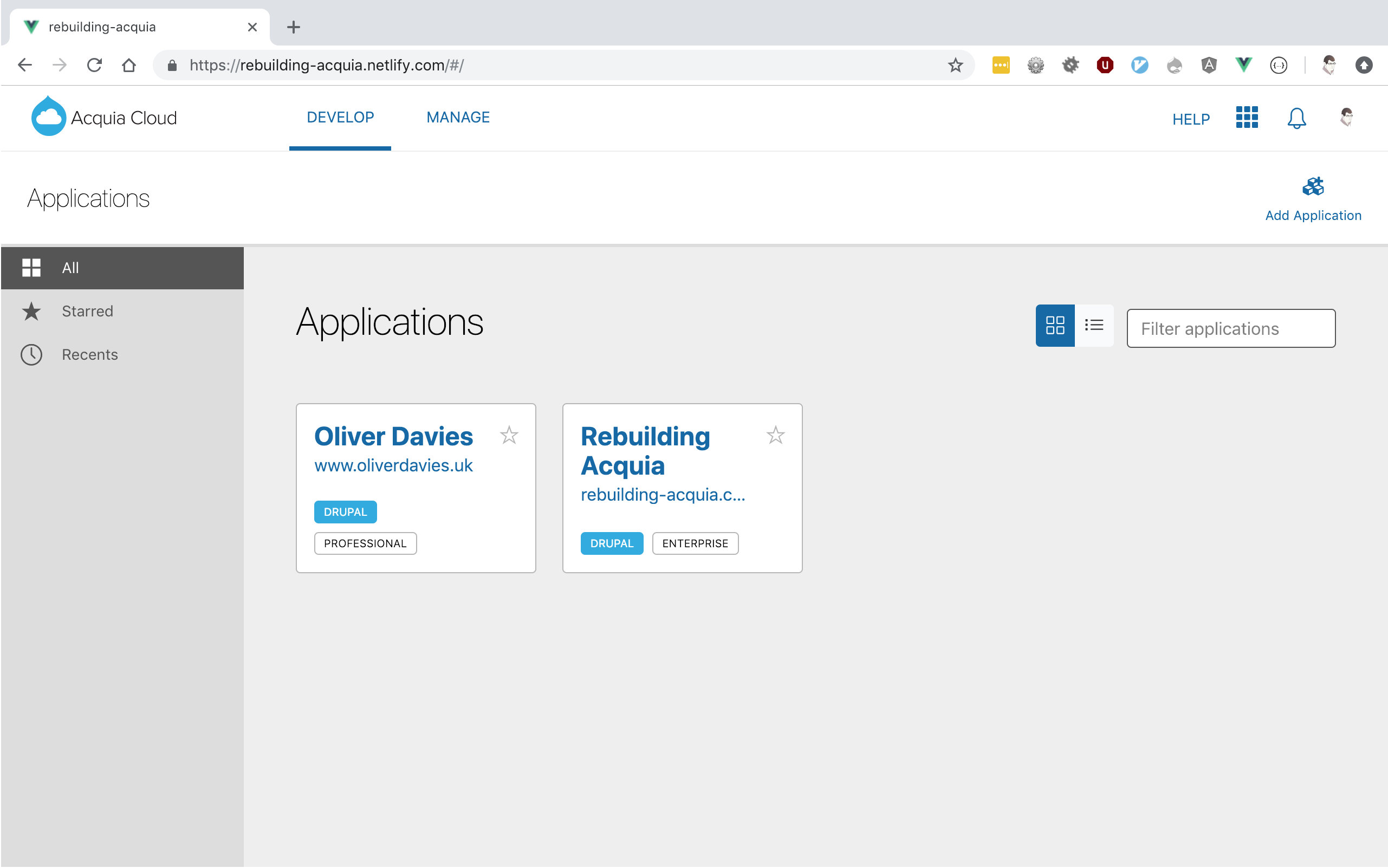Open the user avatar menu in header
The image size is (1388, 868).
click(1346, 117)
